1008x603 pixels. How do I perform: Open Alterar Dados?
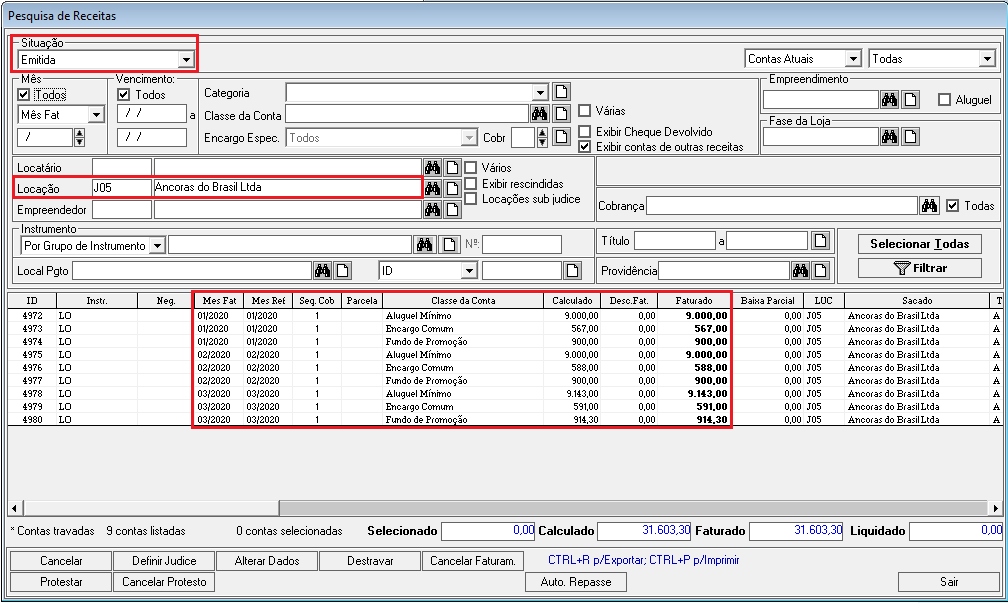(x=267, y=561)
